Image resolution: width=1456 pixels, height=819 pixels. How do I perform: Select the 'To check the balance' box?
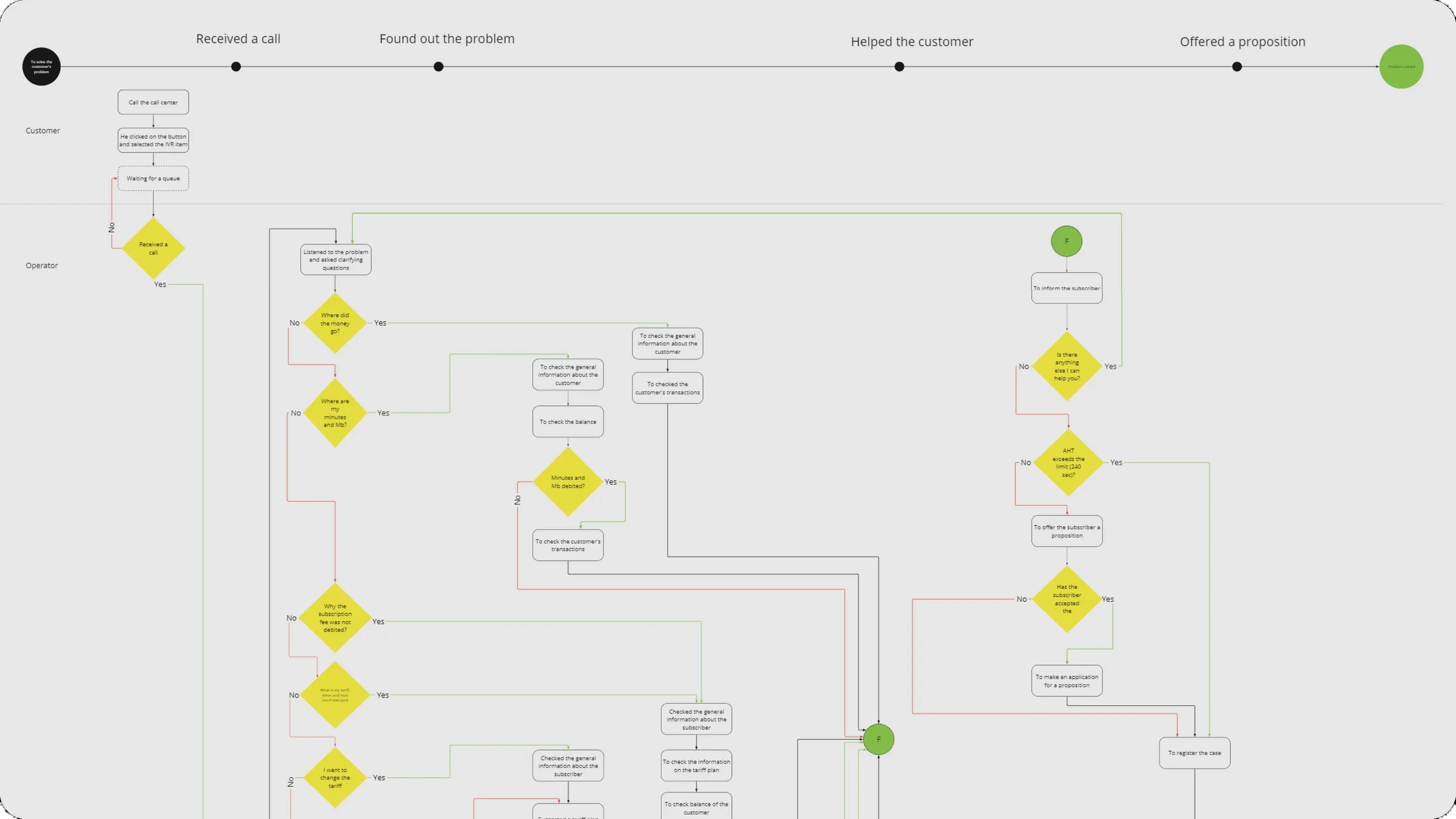[x=568, y=422]
